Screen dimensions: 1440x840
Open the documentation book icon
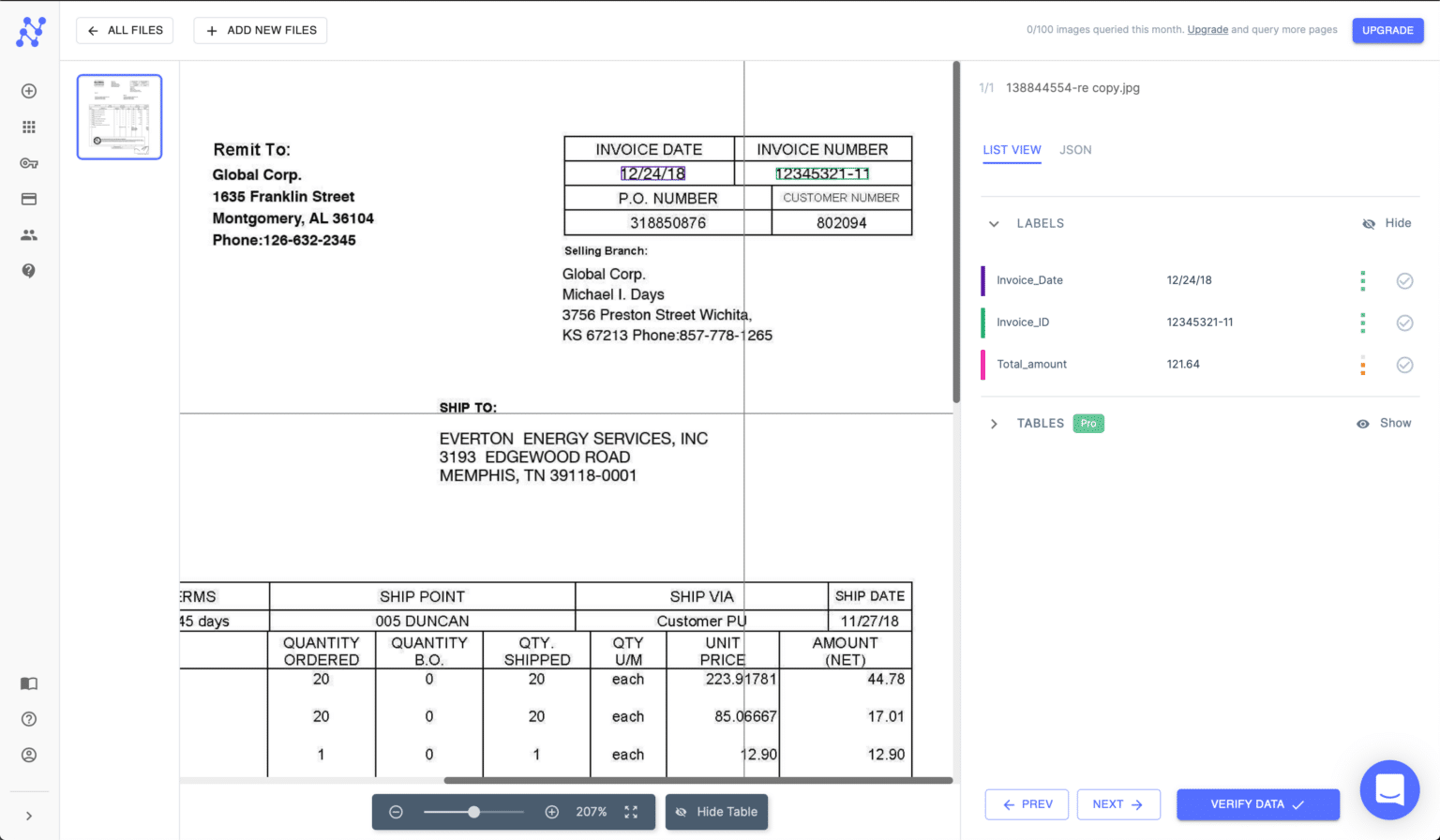[x=28, y=683]
